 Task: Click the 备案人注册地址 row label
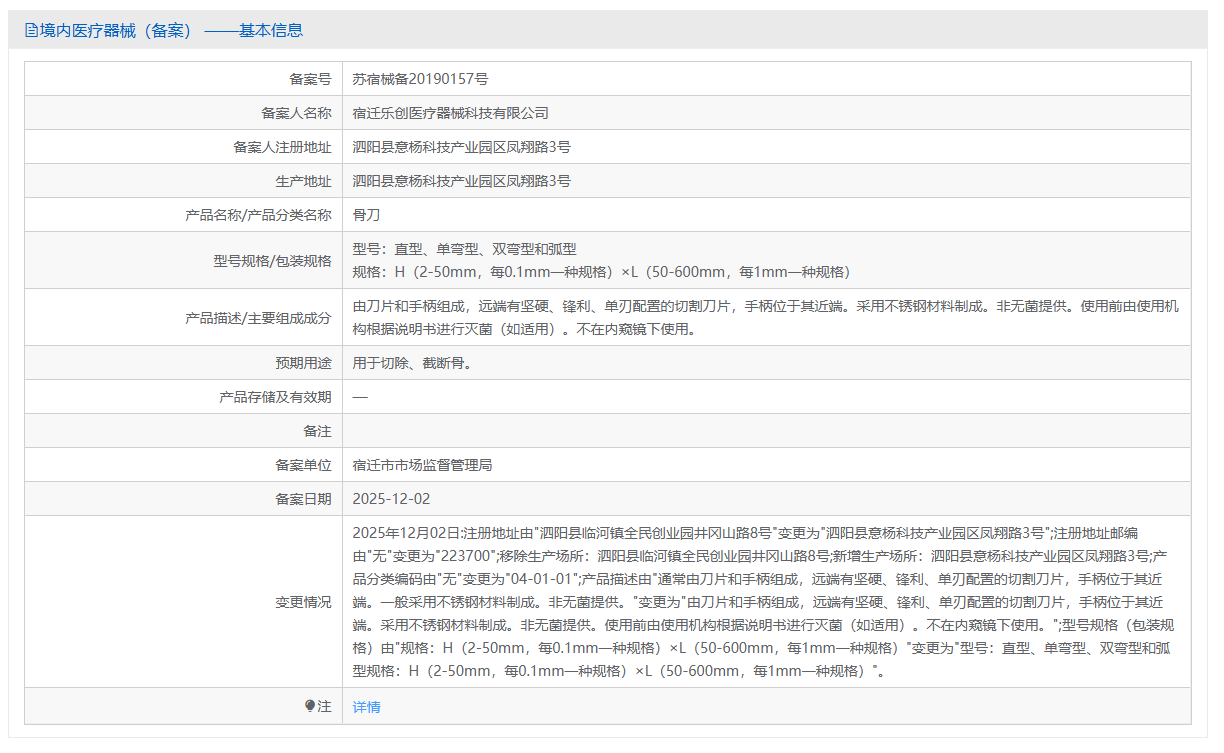282,147
